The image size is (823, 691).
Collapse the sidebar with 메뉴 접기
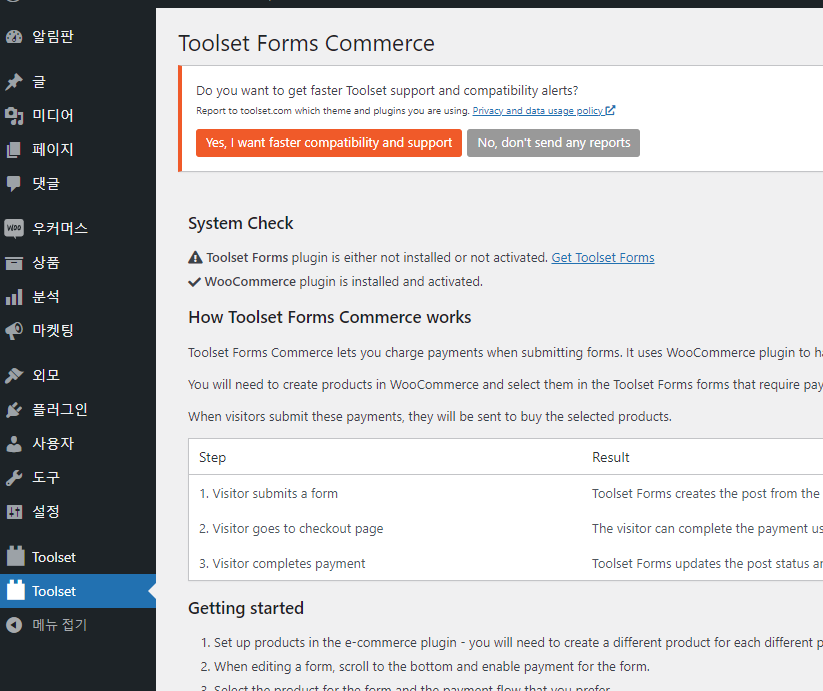[x=78, y=625]
